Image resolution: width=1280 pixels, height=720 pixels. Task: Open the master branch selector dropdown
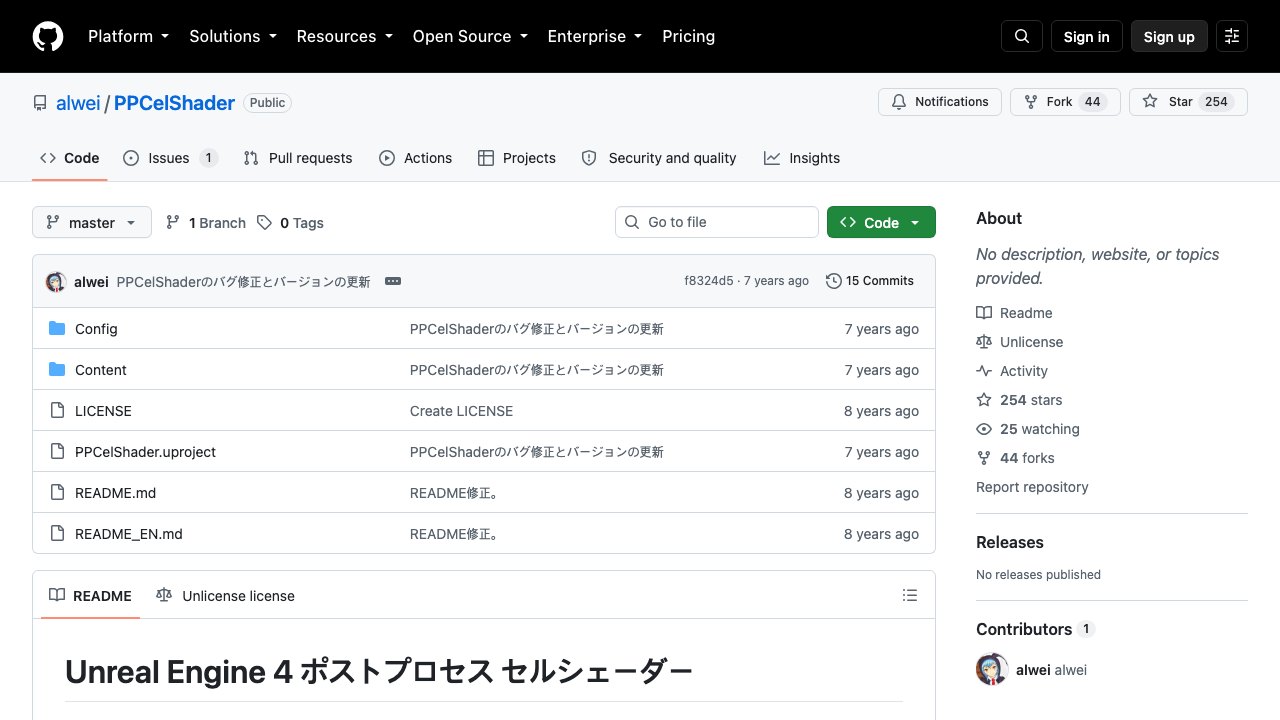[92, 222]
